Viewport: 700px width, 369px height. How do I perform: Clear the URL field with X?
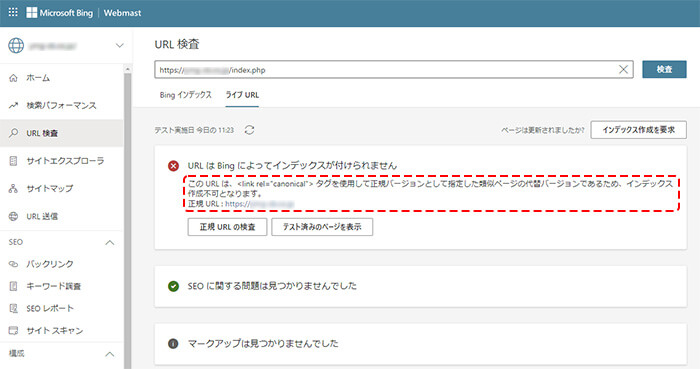[x=623, y=70]
